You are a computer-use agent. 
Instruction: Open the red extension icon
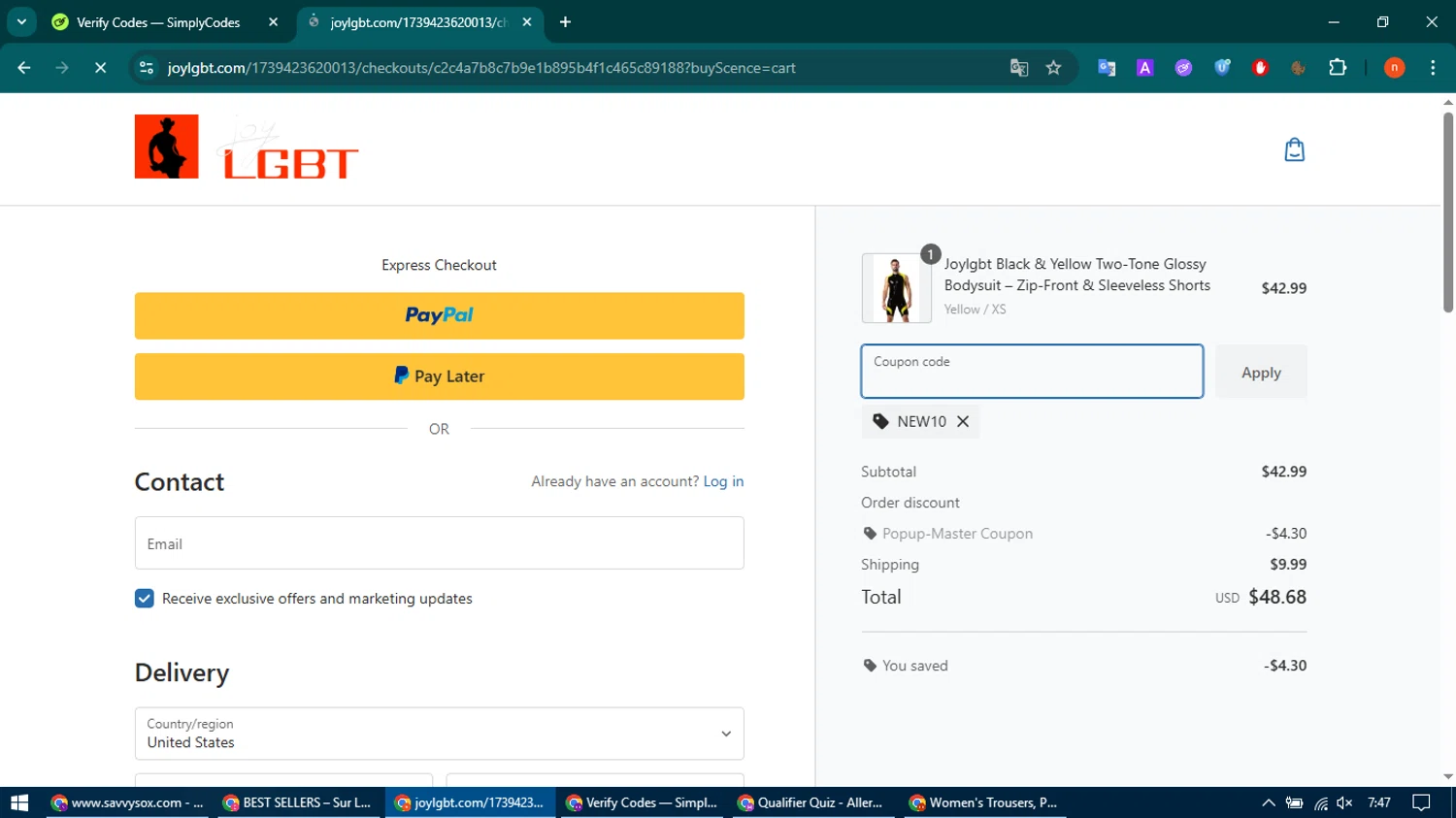(1260, 68)
